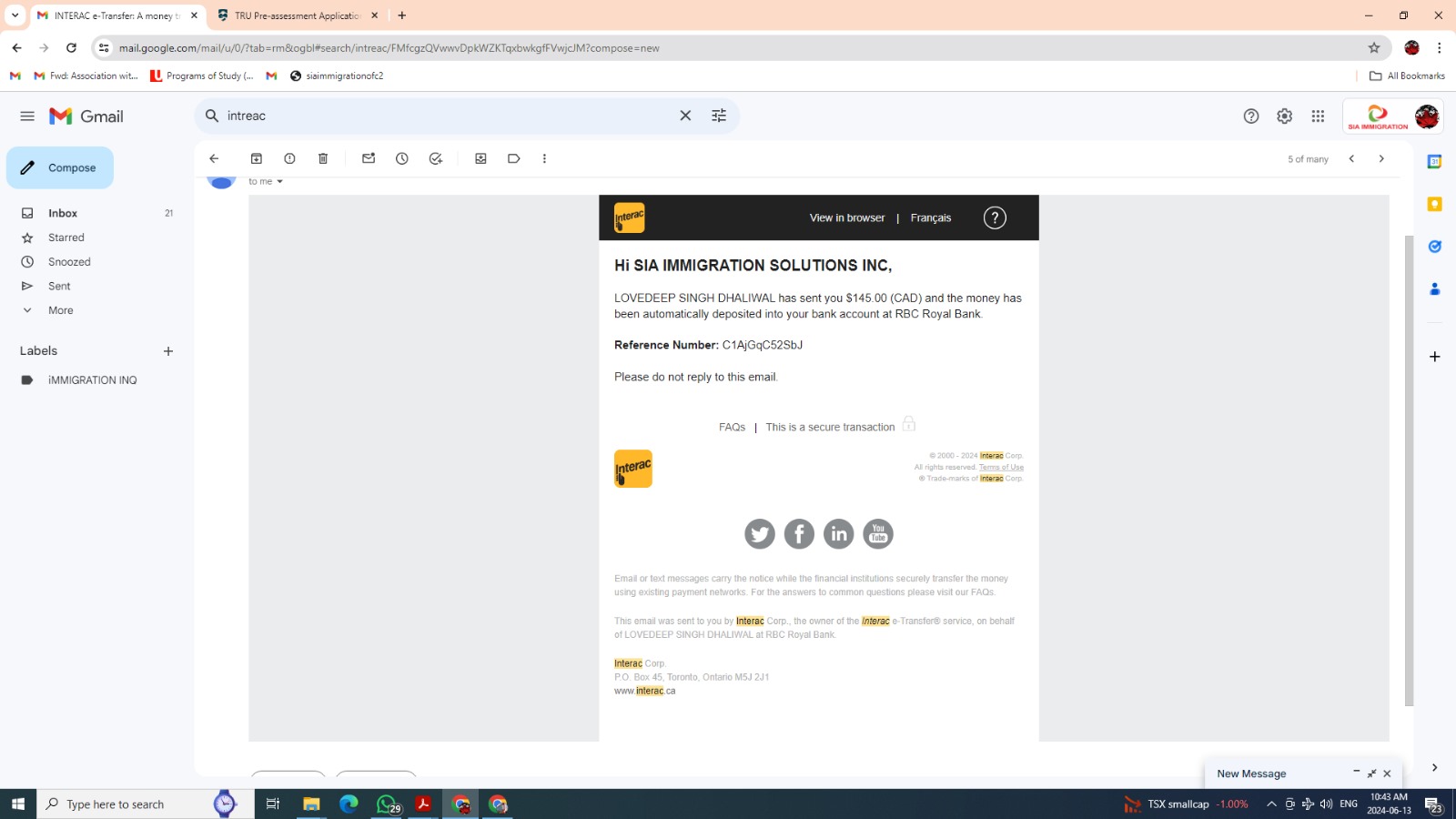
Task: Expand recipient details 'to me' arrow
Action: 279,182
